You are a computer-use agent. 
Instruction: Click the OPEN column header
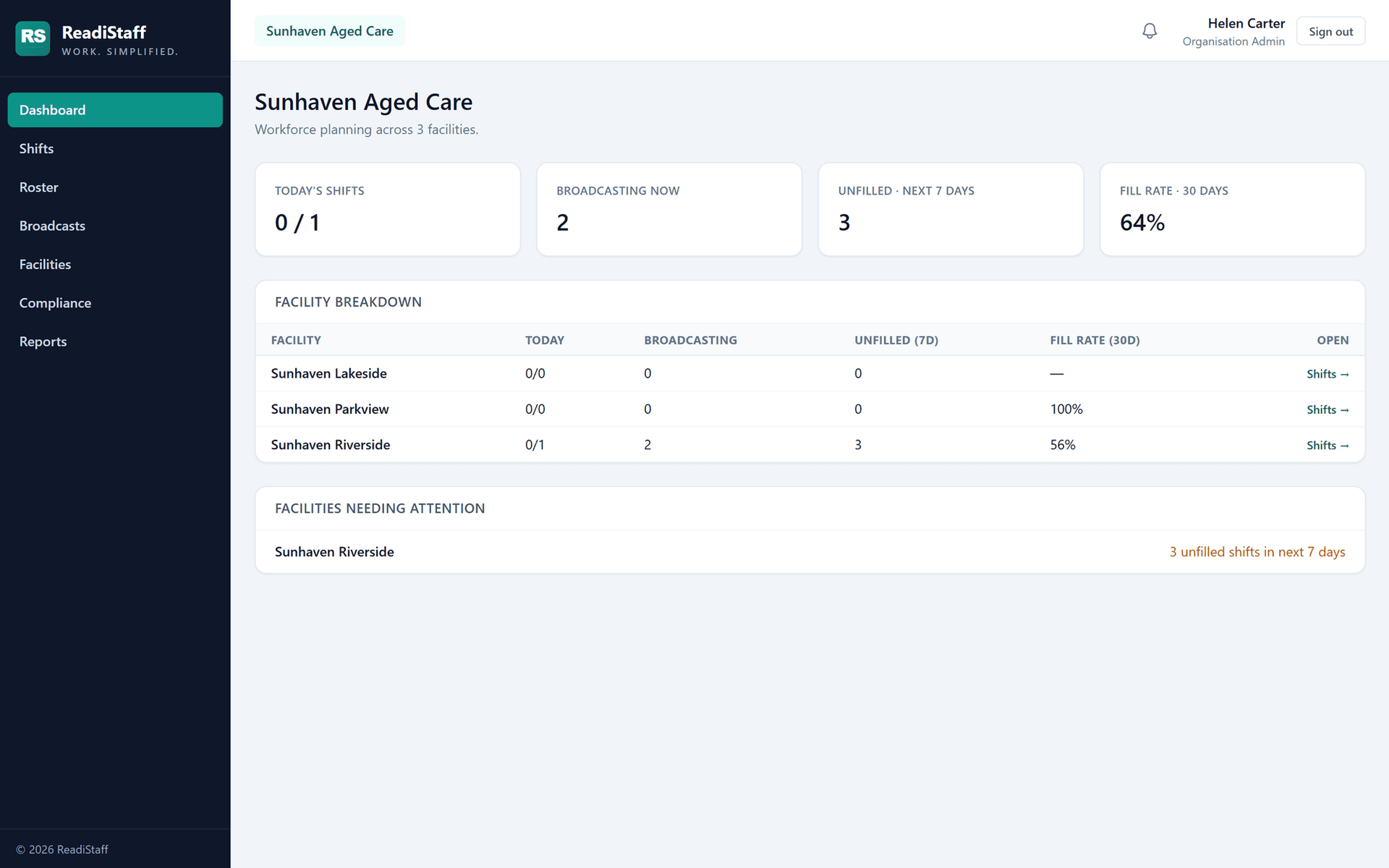[1333, 340]
